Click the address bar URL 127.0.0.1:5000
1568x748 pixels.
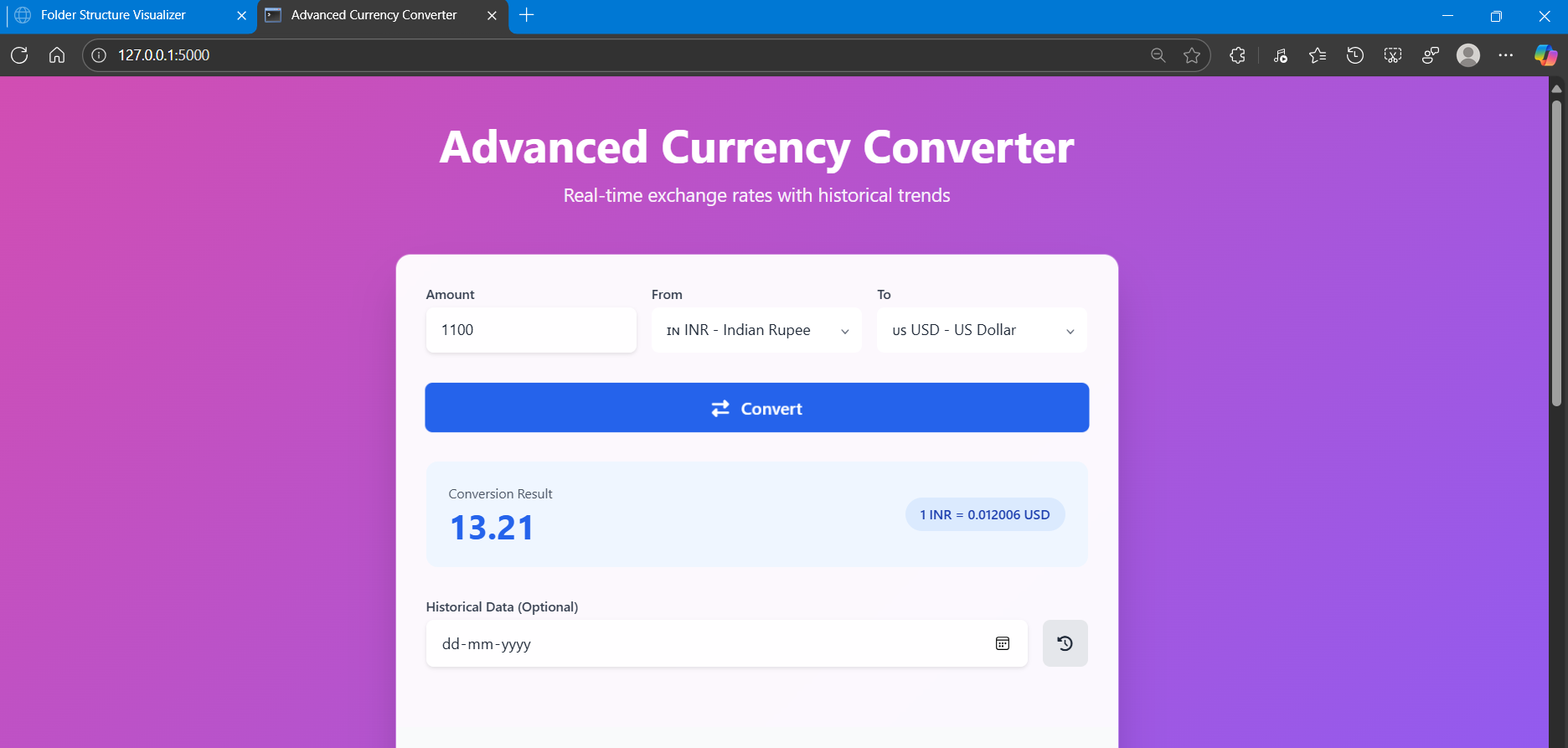[x=164, y=55]
